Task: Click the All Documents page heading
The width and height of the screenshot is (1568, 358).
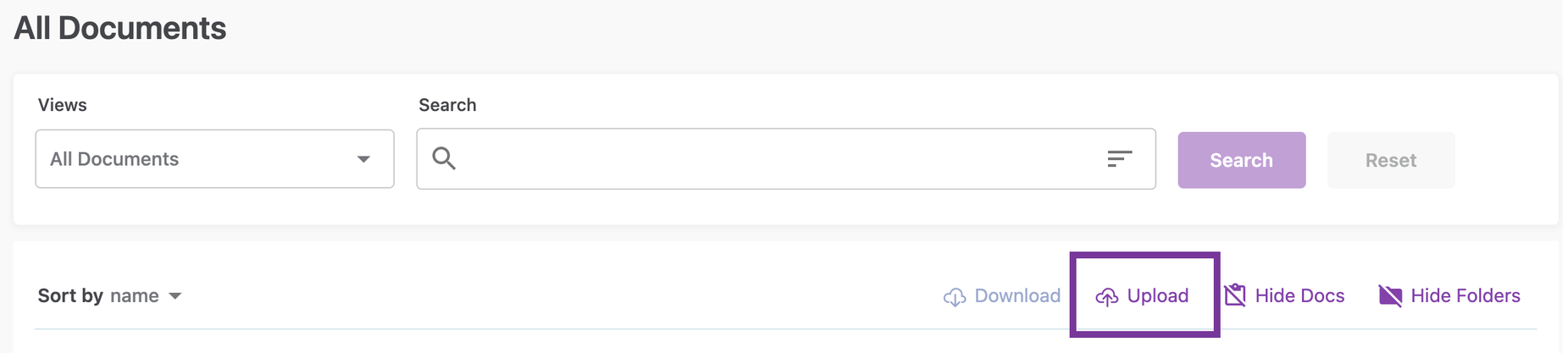Action: (x=120, y=28)
